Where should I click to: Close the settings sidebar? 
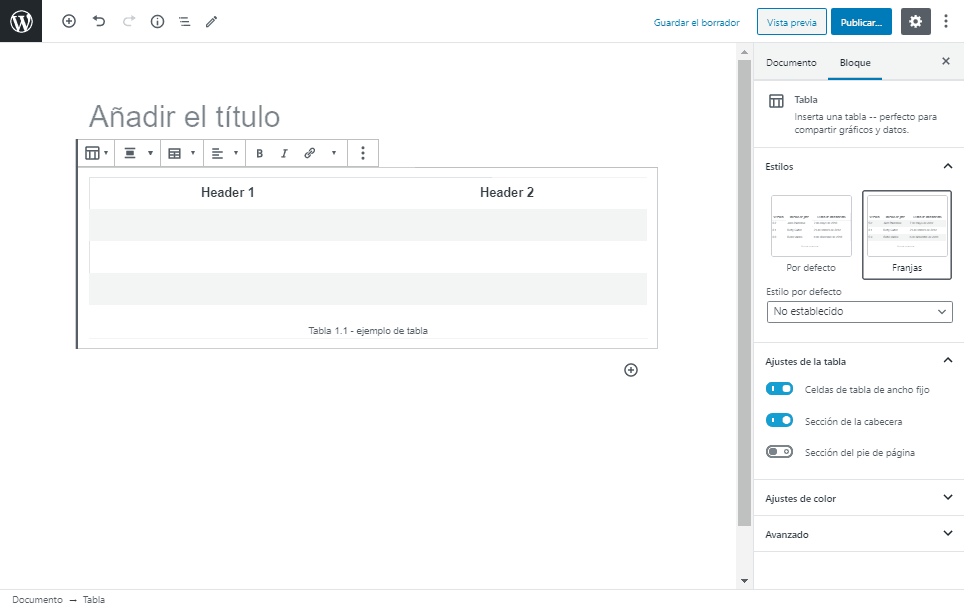point(946,61)
